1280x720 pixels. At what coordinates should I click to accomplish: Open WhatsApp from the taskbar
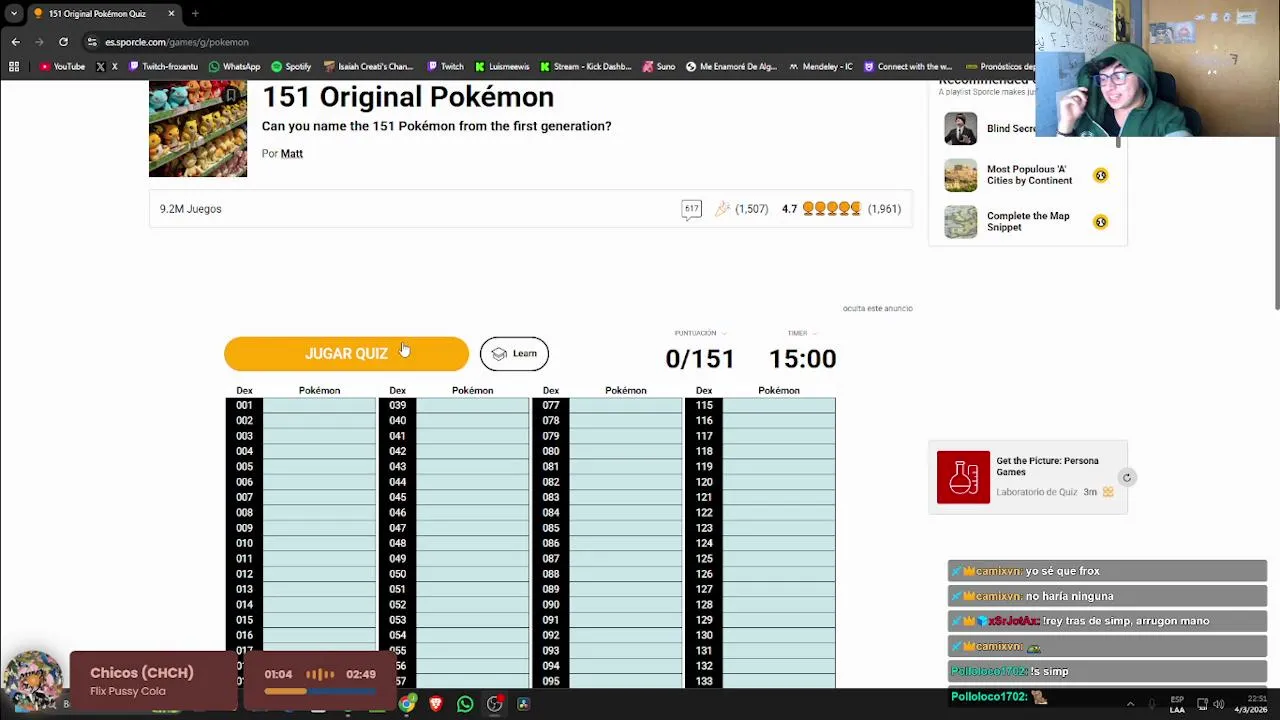pyautogui.click(x=465, y=704)
